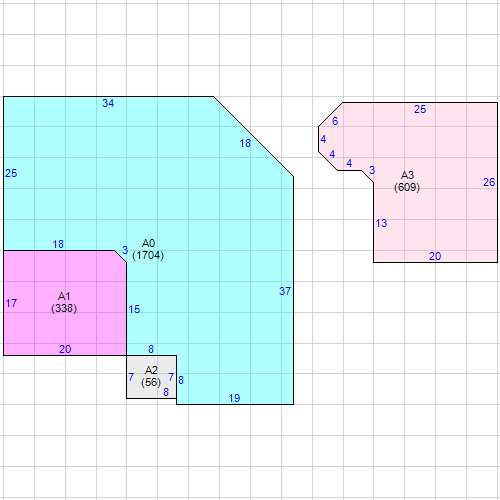The height and width of the screenshot is (500, 500).
Task: Click the 6 dimension on A3's upper diagonal
Action: (x=335, y=121)
